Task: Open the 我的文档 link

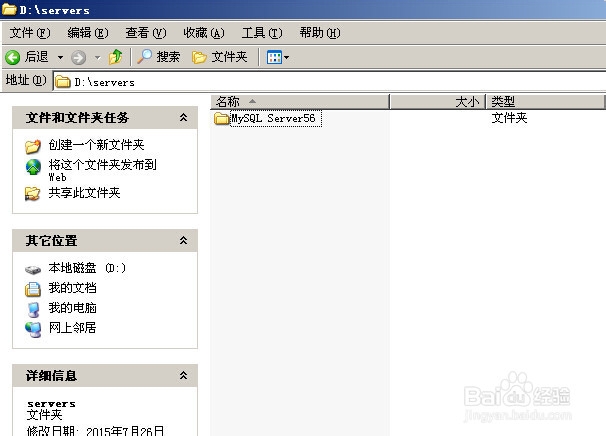Action: coord(72,288)
